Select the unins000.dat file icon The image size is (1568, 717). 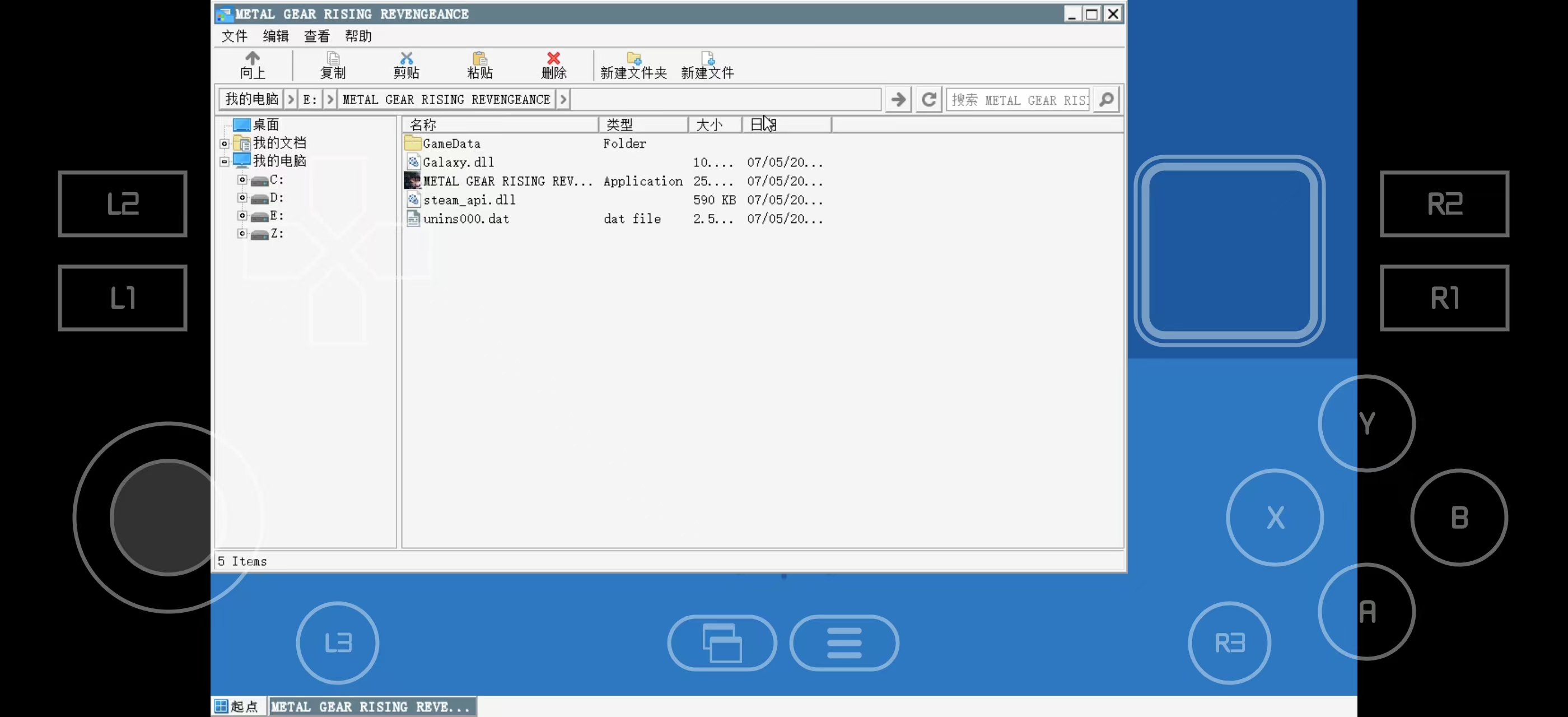pyautogui.click(x=413, y=218)
